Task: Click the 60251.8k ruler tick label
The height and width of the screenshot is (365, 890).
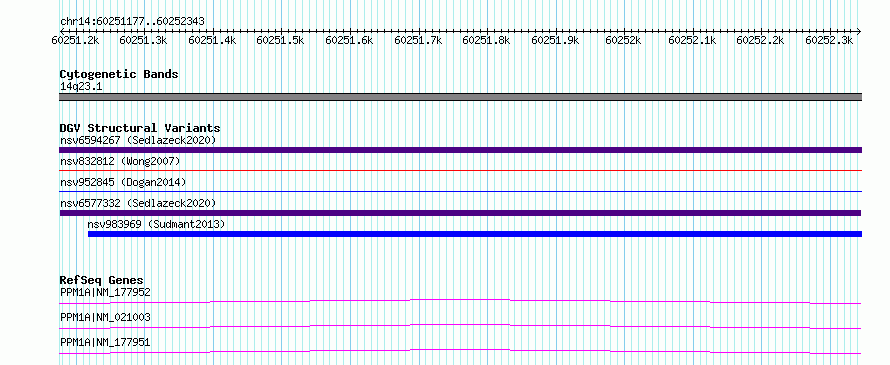Action: click(x=486, y=40)
